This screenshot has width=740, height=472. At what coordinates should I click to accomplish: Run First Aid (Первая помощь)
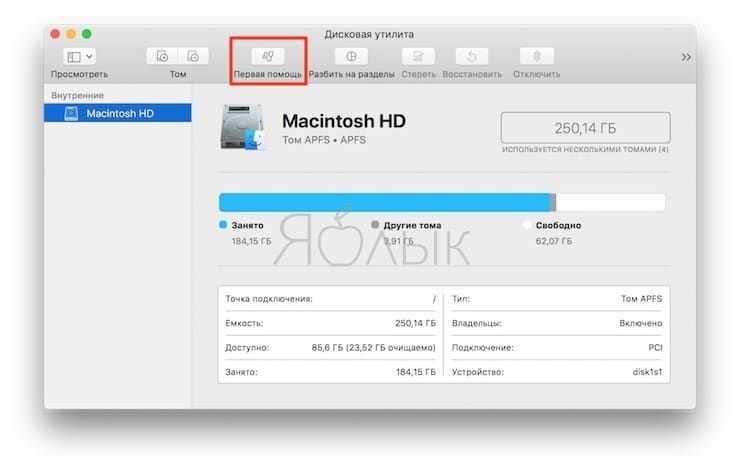pyautogui.click(x=268, y=56)
